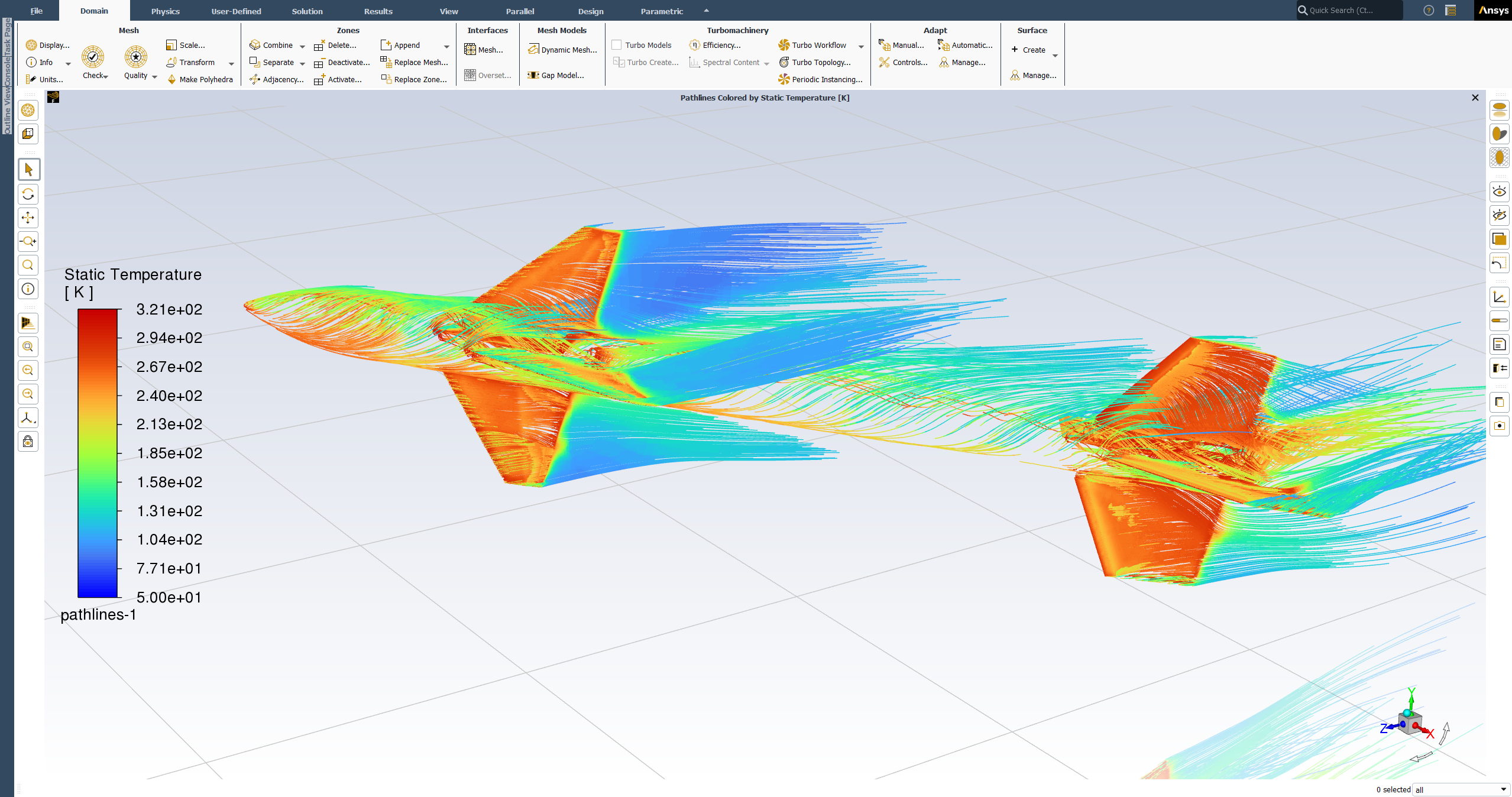Click the layout arrangement icon
This screenshot has height=797, width=1512.
[x=1451, y=10]
